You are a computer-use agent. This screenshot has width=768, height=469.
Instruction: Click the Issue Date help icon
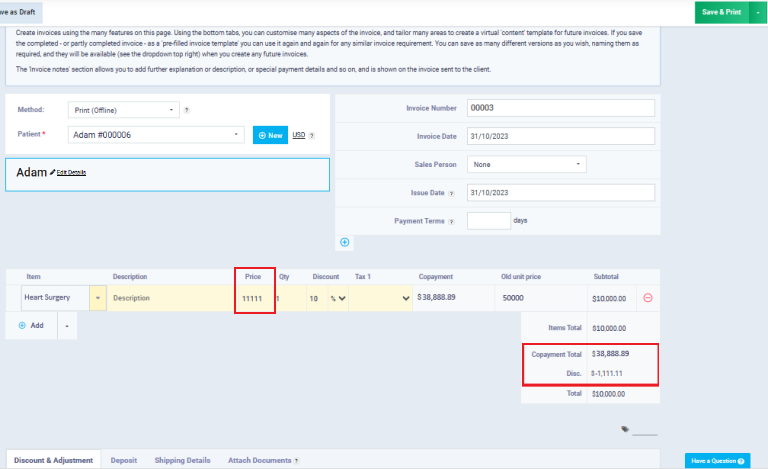[451, 193]
